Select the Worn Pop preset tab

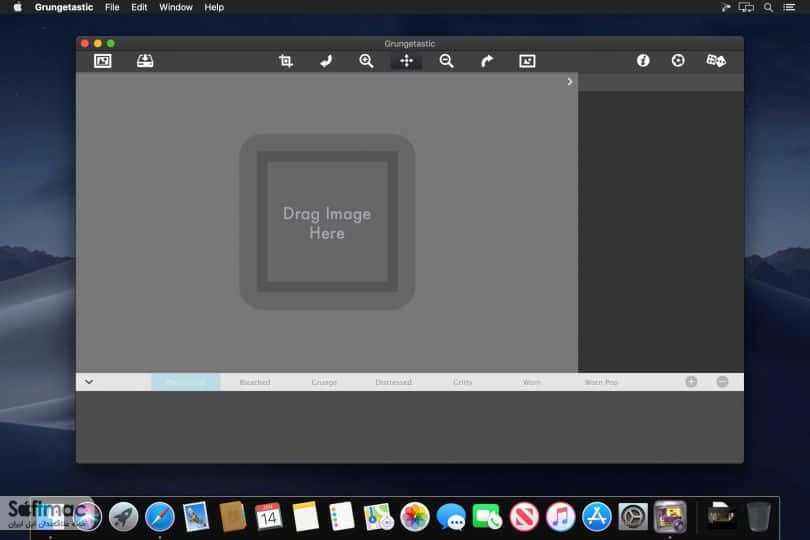(601, 382)
